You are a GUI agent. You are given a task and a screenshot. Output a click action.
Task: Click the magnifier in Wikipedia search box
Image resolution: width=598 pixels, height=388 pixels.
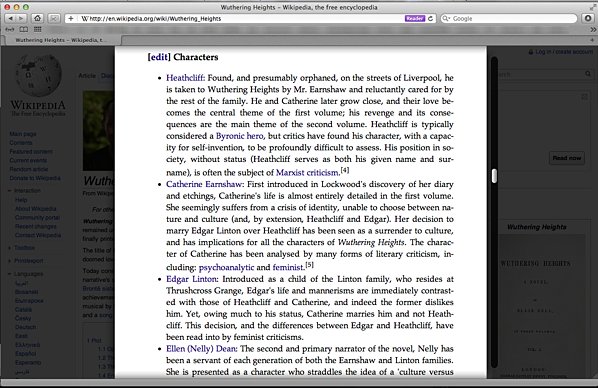588,74
